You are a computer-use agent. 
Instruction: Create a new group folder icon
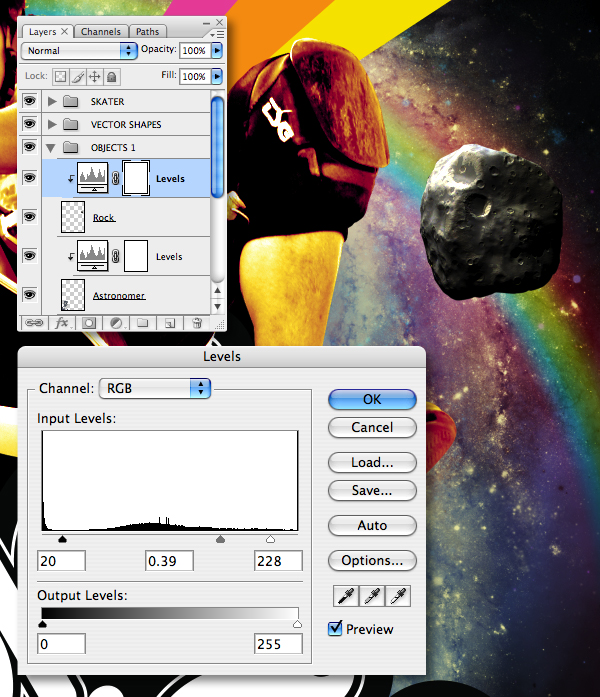tap(143, 323)
